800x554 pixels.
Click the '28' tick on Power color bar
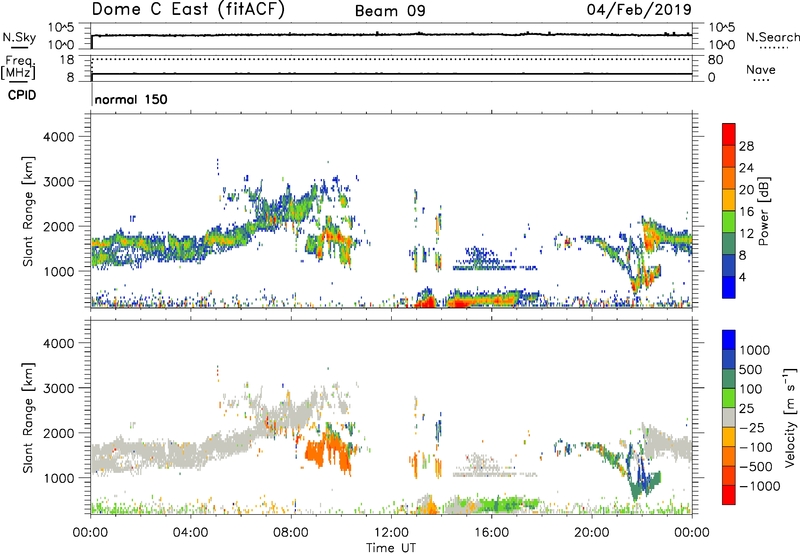[x=746, y=146]
